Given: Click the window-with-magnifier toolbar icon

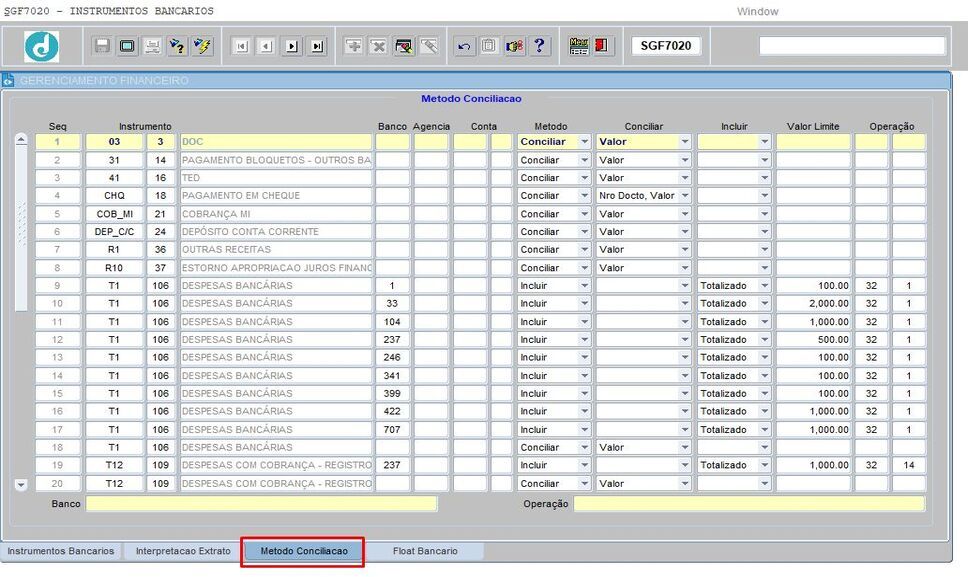Looking at the screenshot, I should [x=404, y=46].
